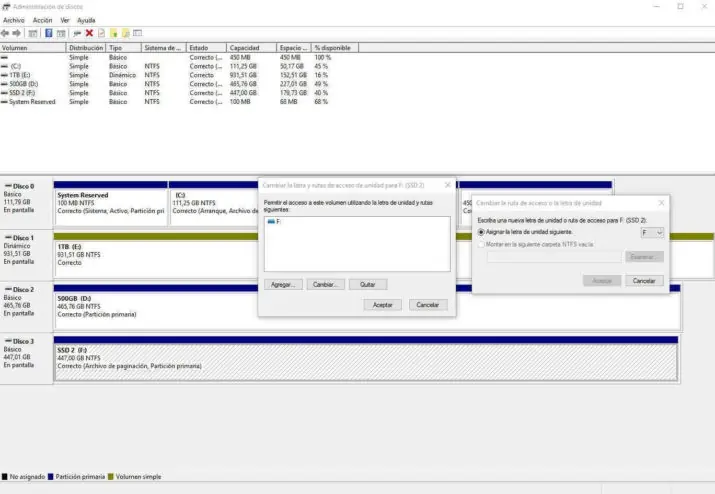Toggle the console tree toolbar icon
Screen dimensions: 715x494
tap(33, 33)
